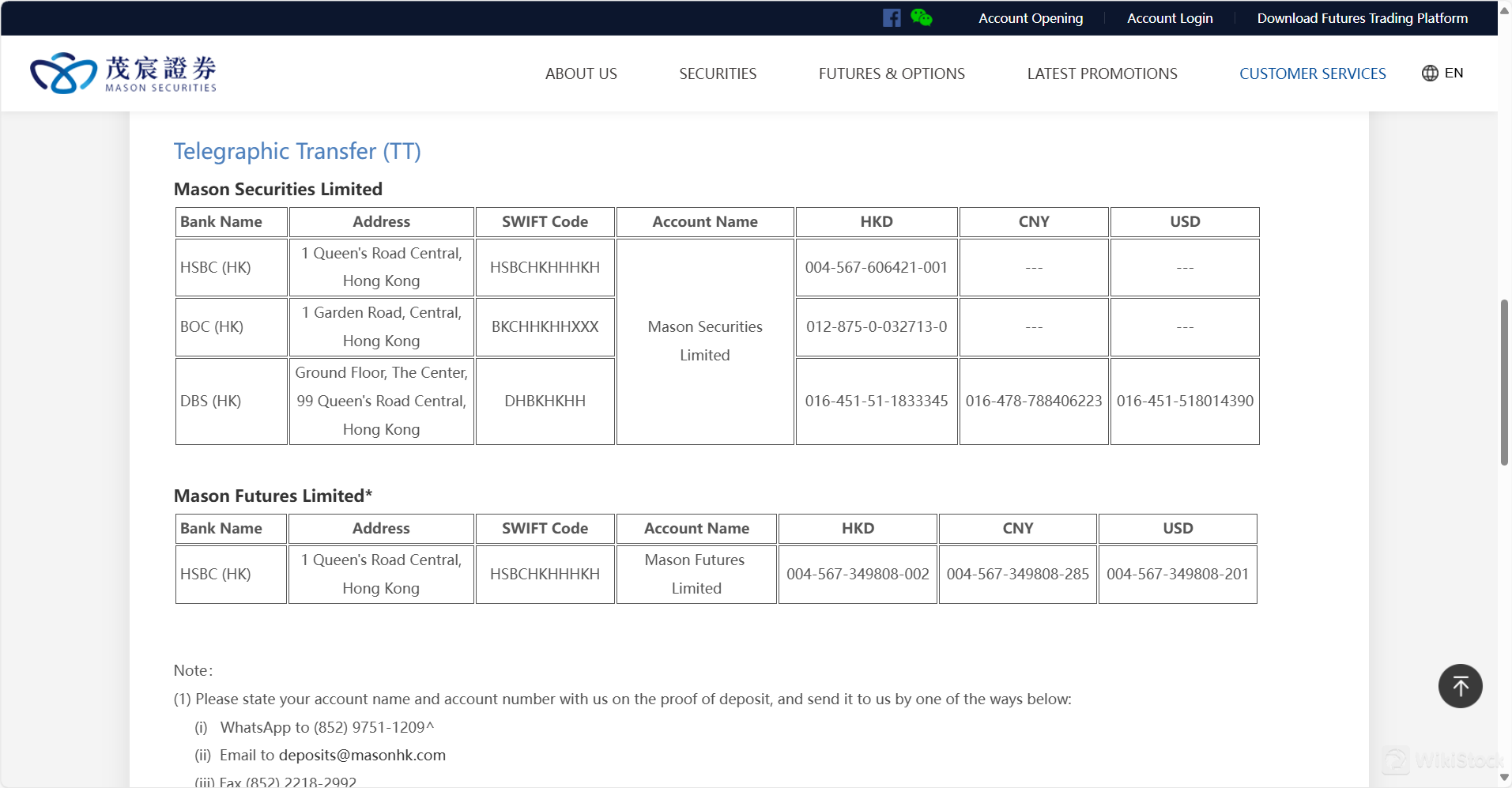The height and width of the screenshot is (788, 1512).
Task: Click the page vertical scrollbar thumb
Action: click(x=1504, y=383)
